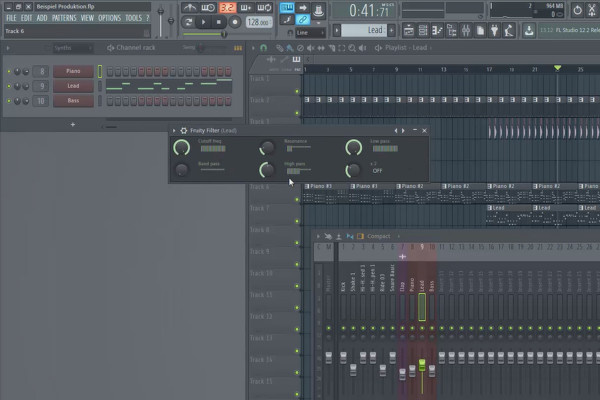Open the plugin picker plug icon
This screenshot has height=400, width=600.
click(x=495, y=31)
